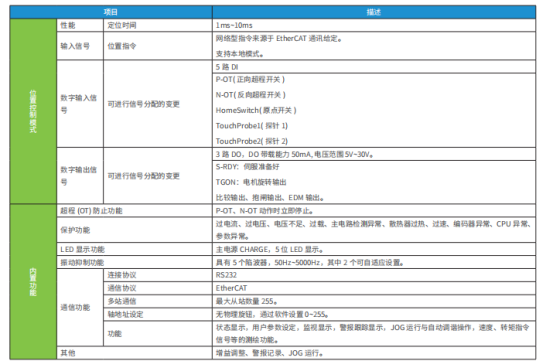Click the 定位时间 cell
The width and height of the screenshot is (556, 362).
[158, 25]
